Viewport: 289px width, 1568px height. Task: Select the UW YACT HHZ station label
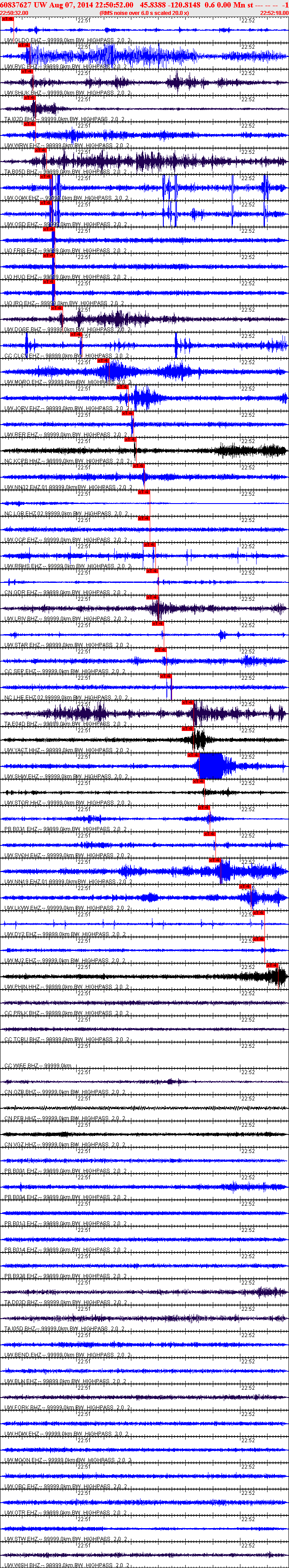pyautogui.click(x=66, y=749)
